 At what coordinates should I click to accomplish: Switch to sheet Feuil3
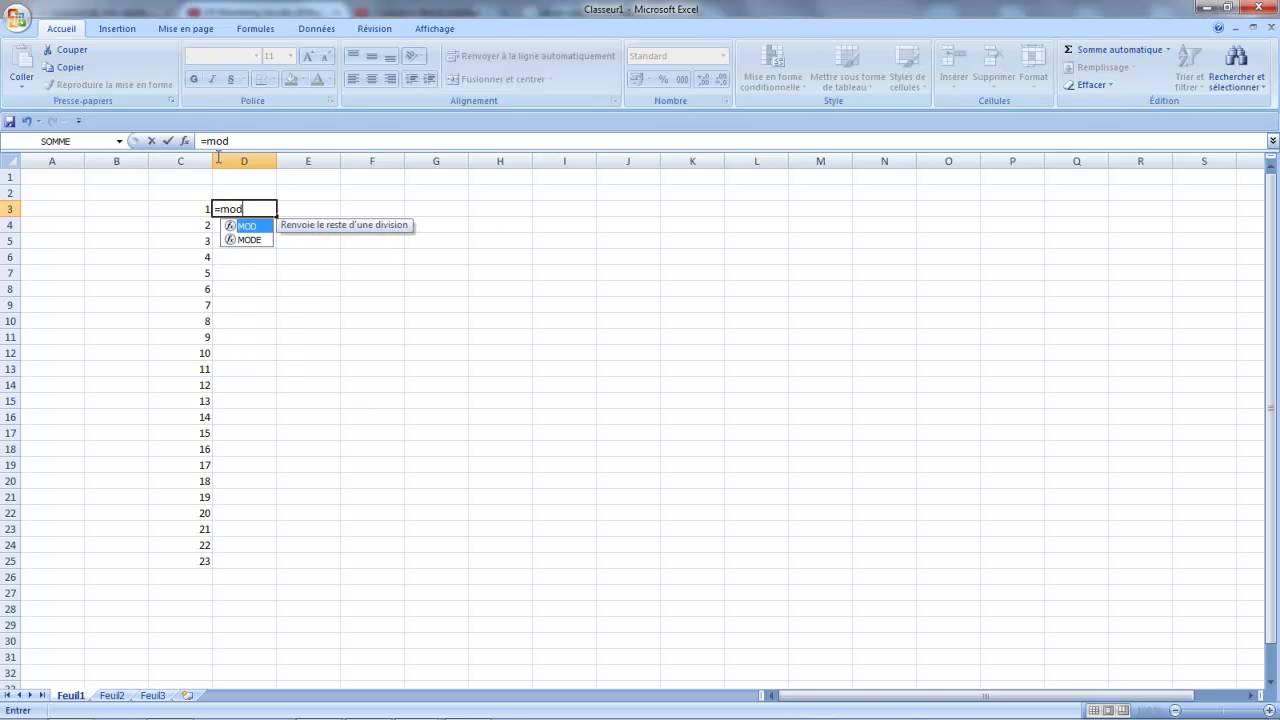click(153, 695)
